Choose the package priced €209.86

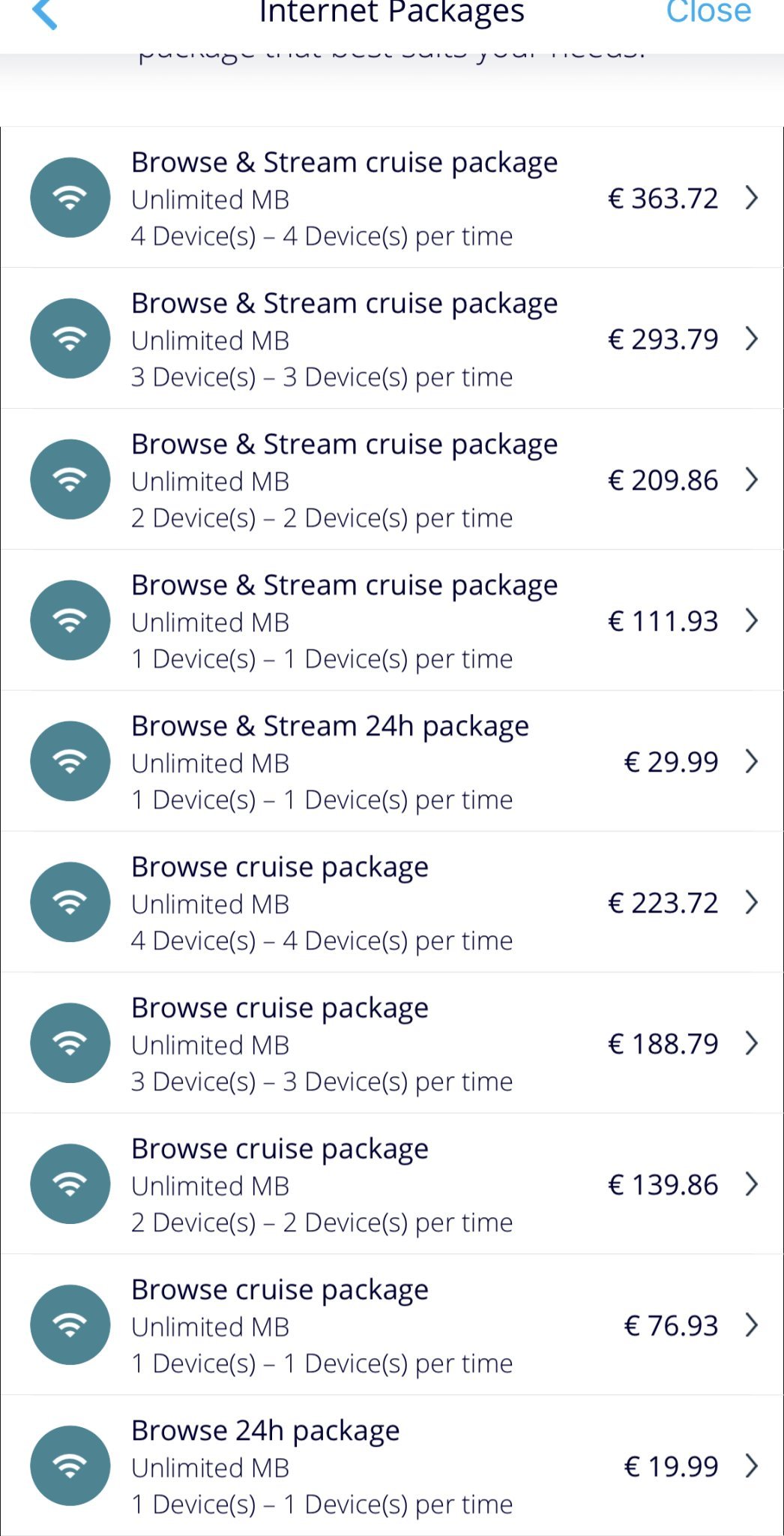(663, 480)
